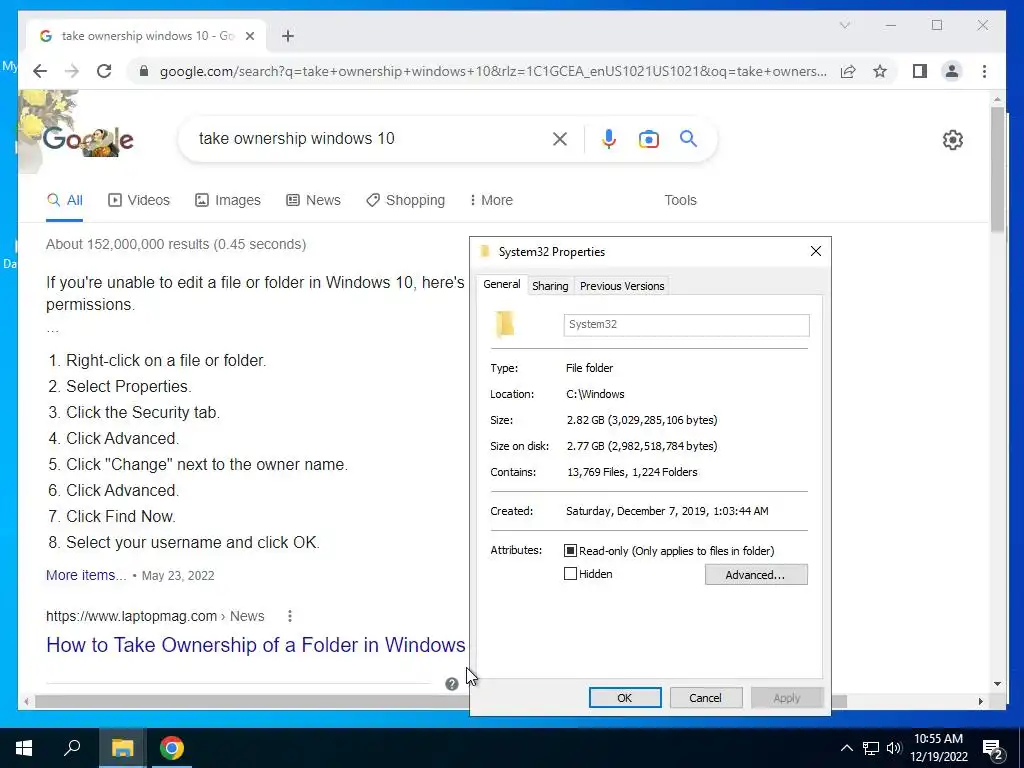Switch to News results

pos(313,200)
